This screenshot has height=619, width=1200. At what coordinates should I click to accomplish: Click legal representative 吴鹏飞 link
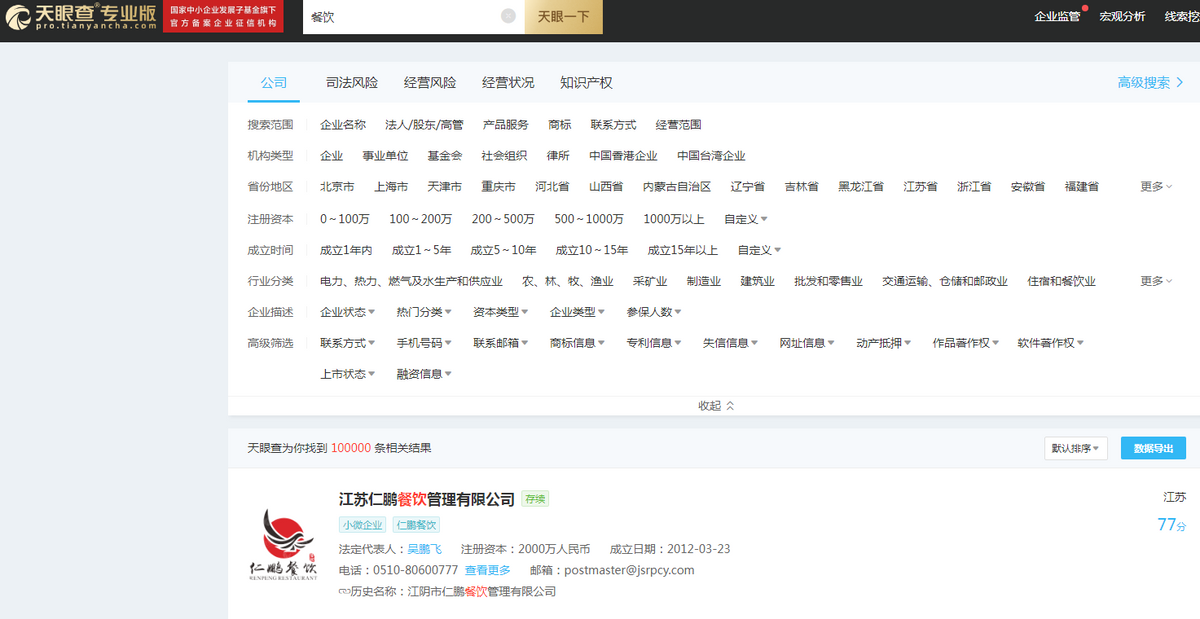pos(424,549)
